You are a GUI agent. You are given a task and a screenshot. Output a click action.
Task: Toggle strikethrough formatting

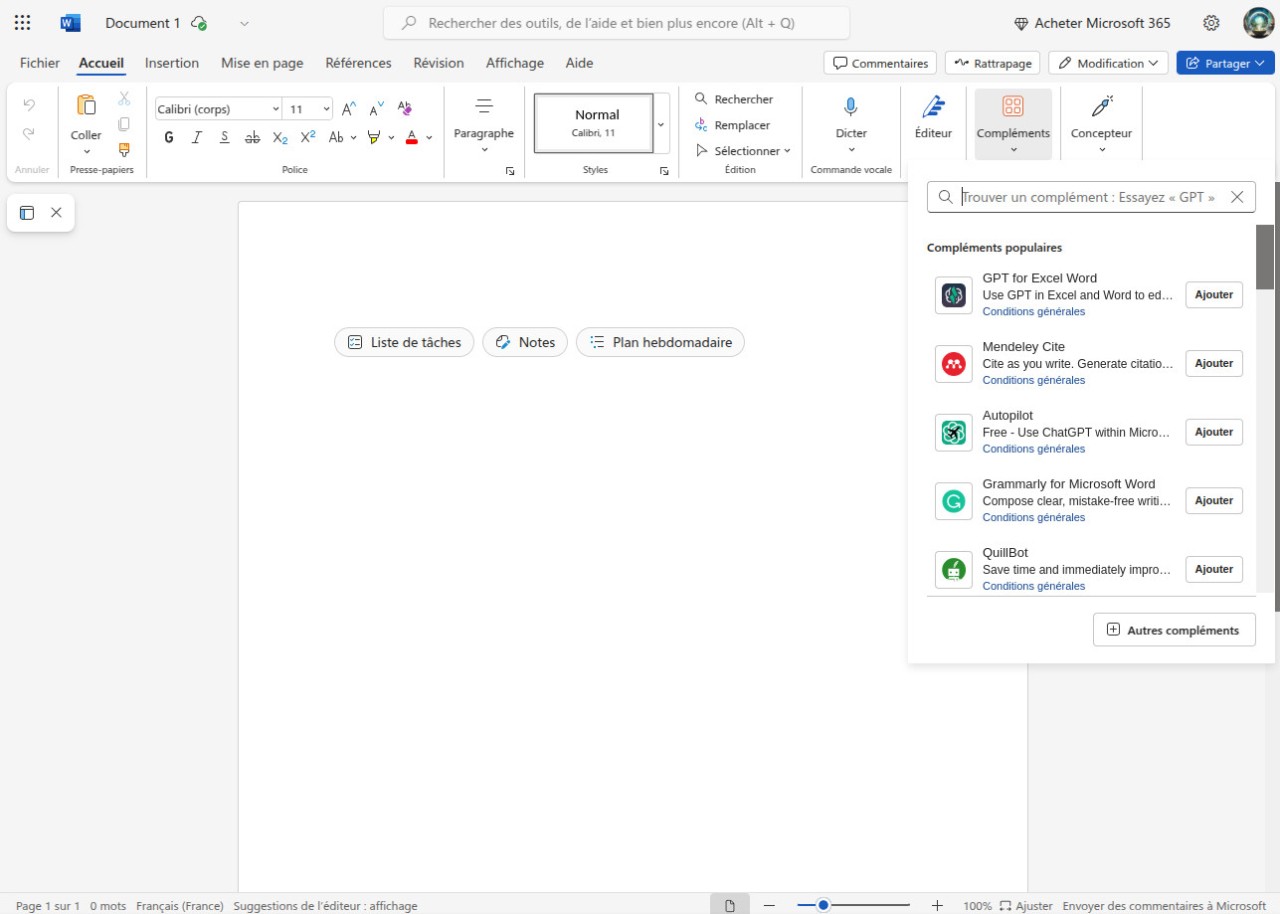pyautogui.click(x=251, y=138)
